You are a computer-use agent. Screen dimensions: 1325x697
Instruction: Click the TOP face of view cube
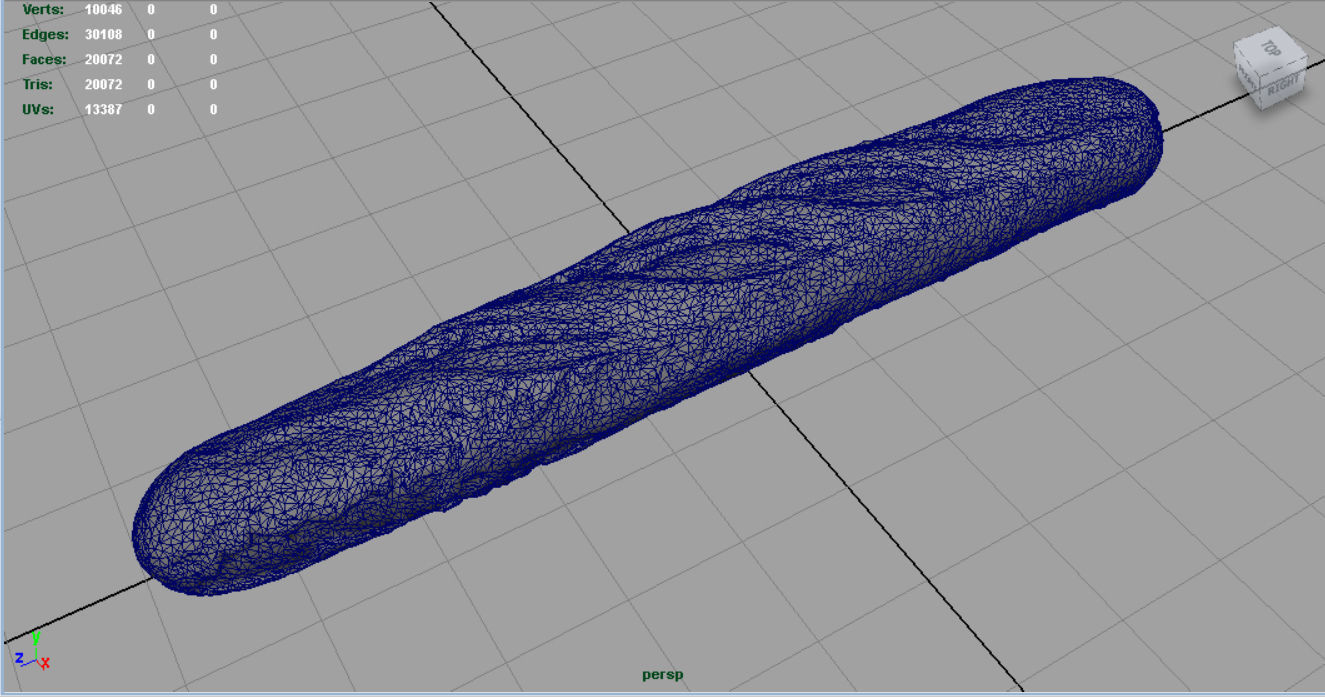pyautogui.click(x=1270, y=48)
